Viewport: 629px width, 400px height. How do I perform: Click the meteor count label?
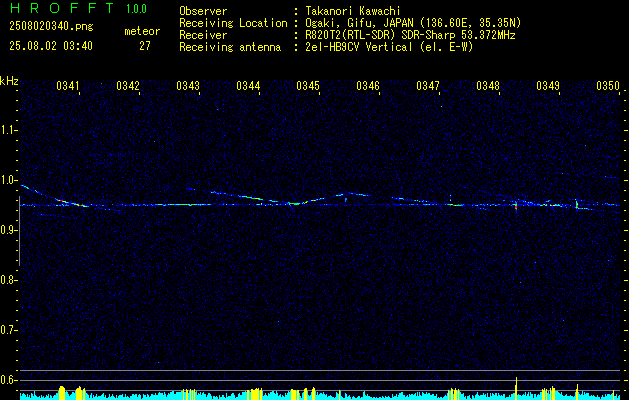pyautogui.click(x=142, y=31)
